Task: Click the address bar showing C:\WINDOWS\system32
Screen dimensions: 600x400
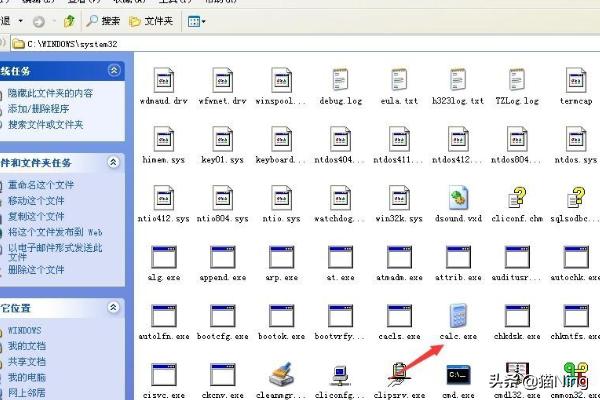Action: [305, 44]
